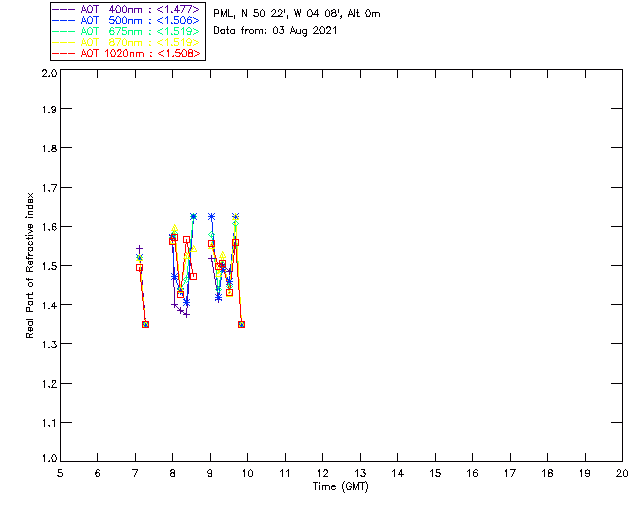
Task: Click the hour 8 x-axis tick label
Action: click(x=173, y=473)
